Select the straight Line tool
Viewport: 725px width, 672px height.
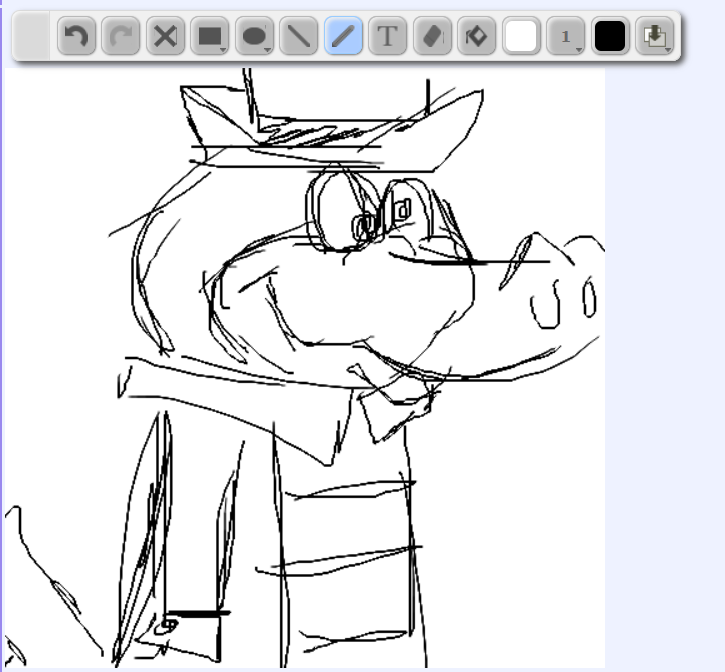pyautogui.click(x=299, y=36)
